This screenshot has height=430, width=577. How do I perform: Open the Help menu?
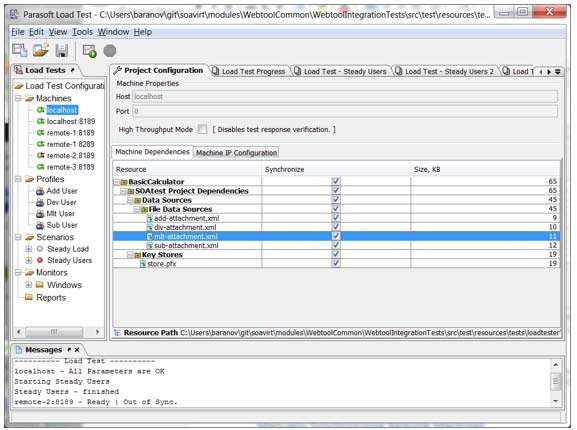142,32
